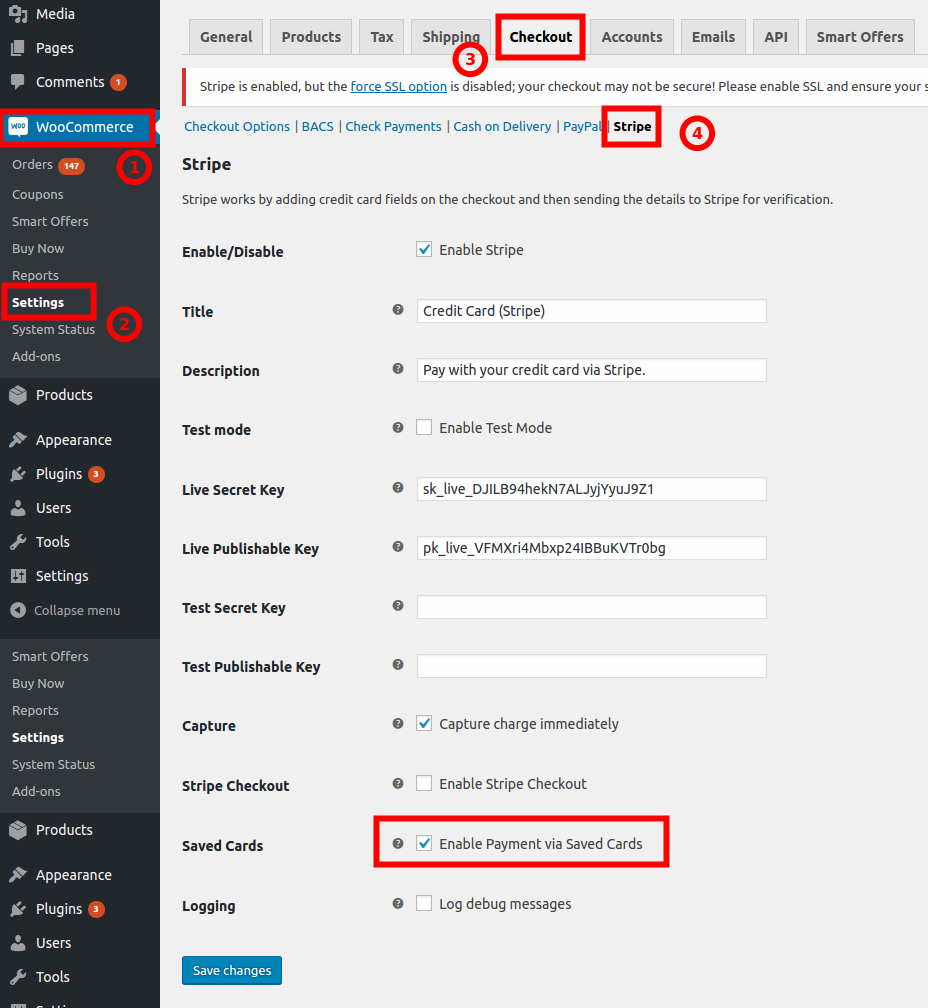928x1008 pixels.
Task: Select the Stripe gateway section link
Action: 632,127
